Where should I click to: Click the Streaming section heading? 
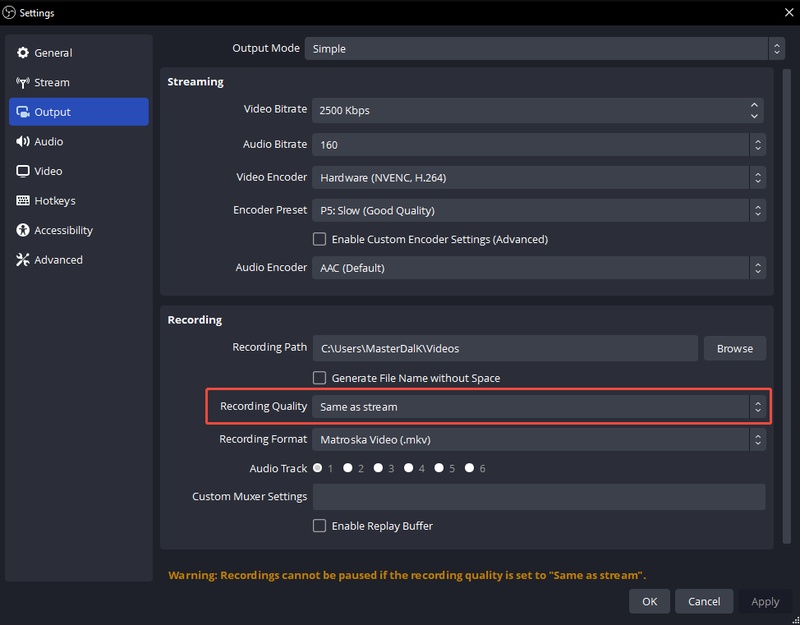click(195, 82)
